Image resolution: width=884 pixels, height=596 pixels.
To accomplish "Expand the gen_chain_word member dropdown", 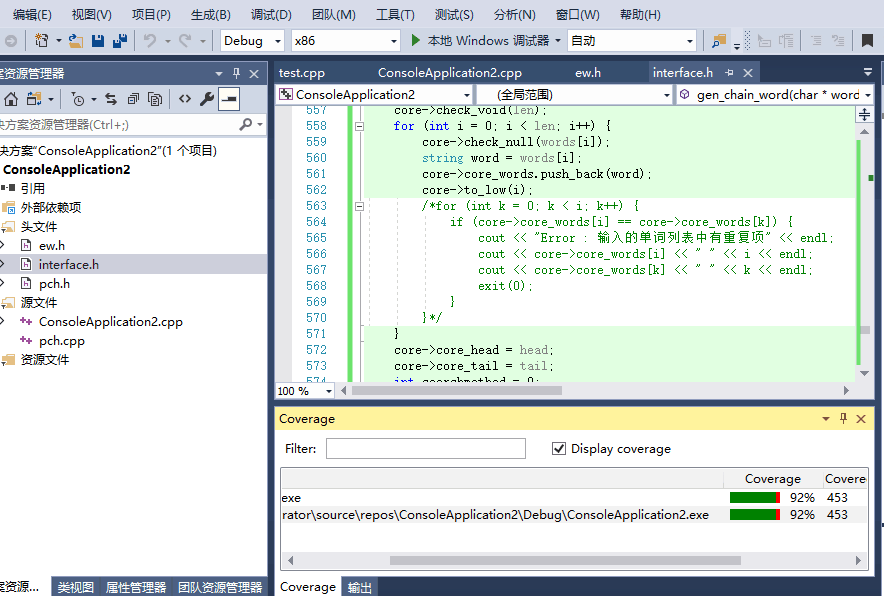I will coord(867,95).
